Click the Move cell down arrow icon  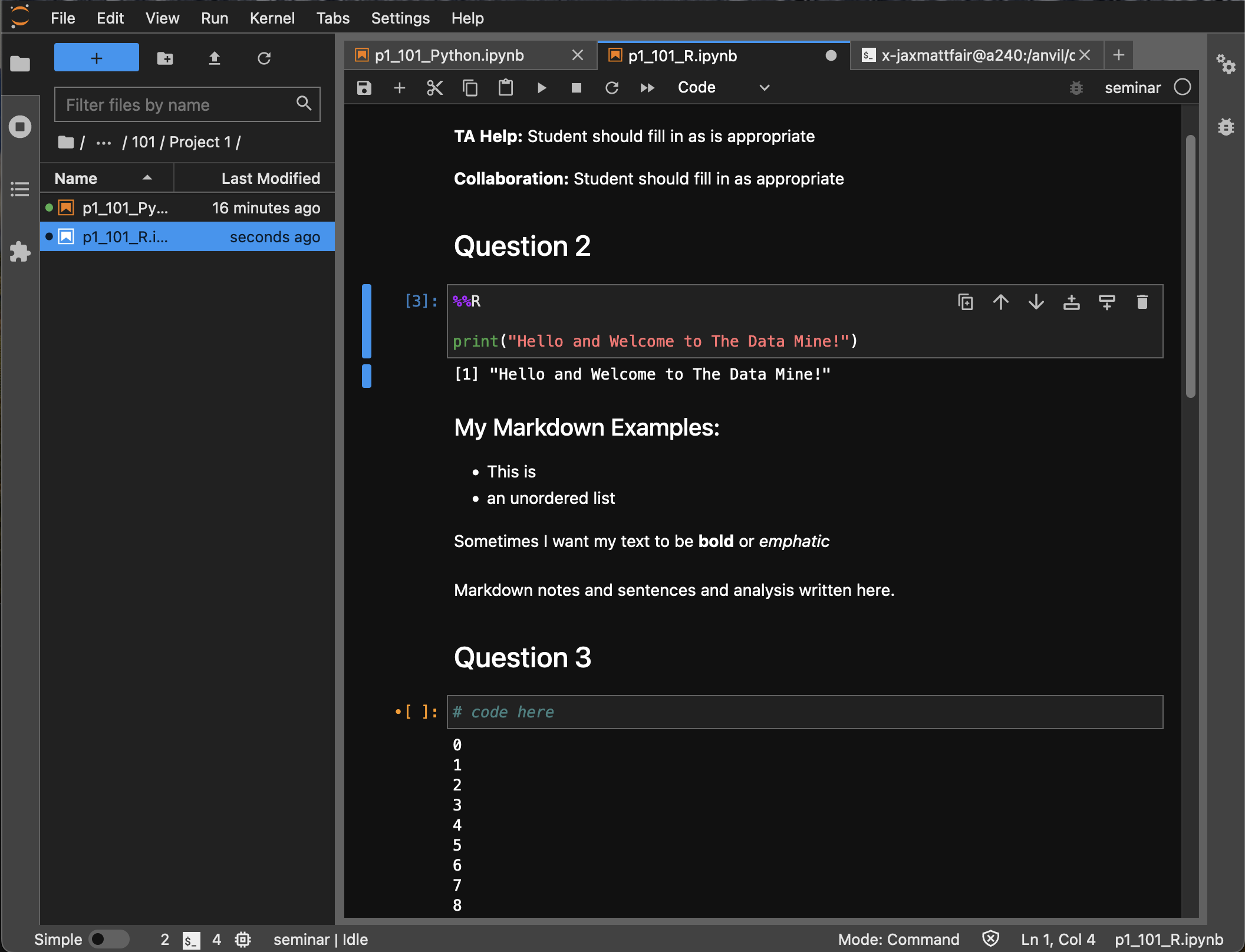[1035, 301]
